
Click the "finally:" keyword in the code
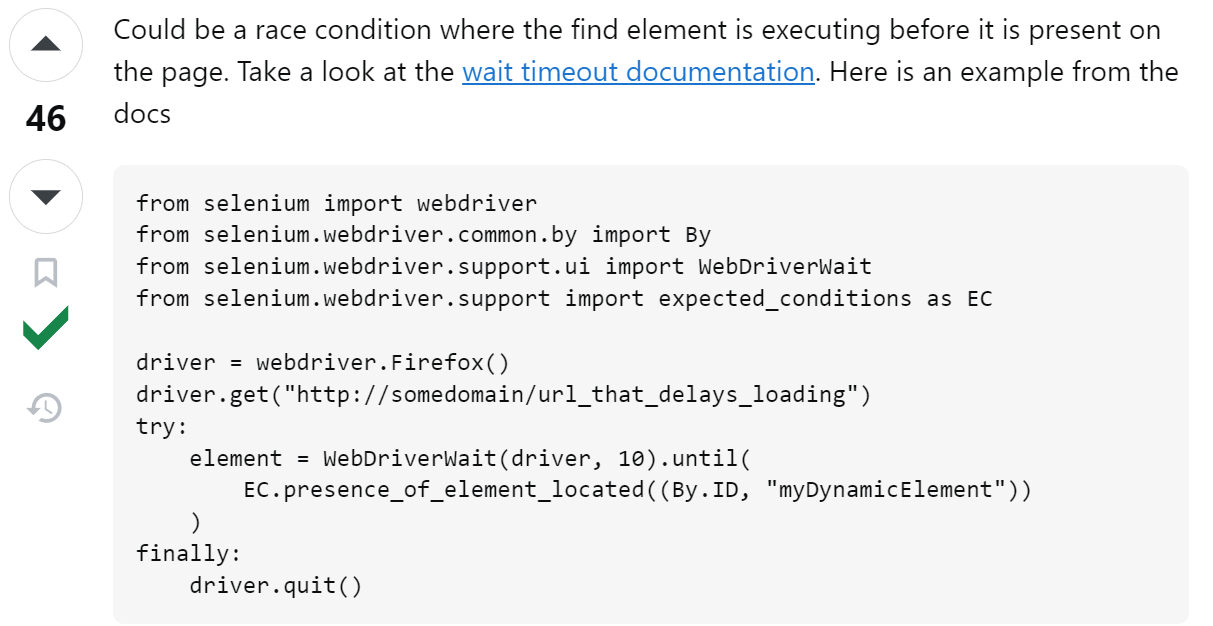(189, 553)
